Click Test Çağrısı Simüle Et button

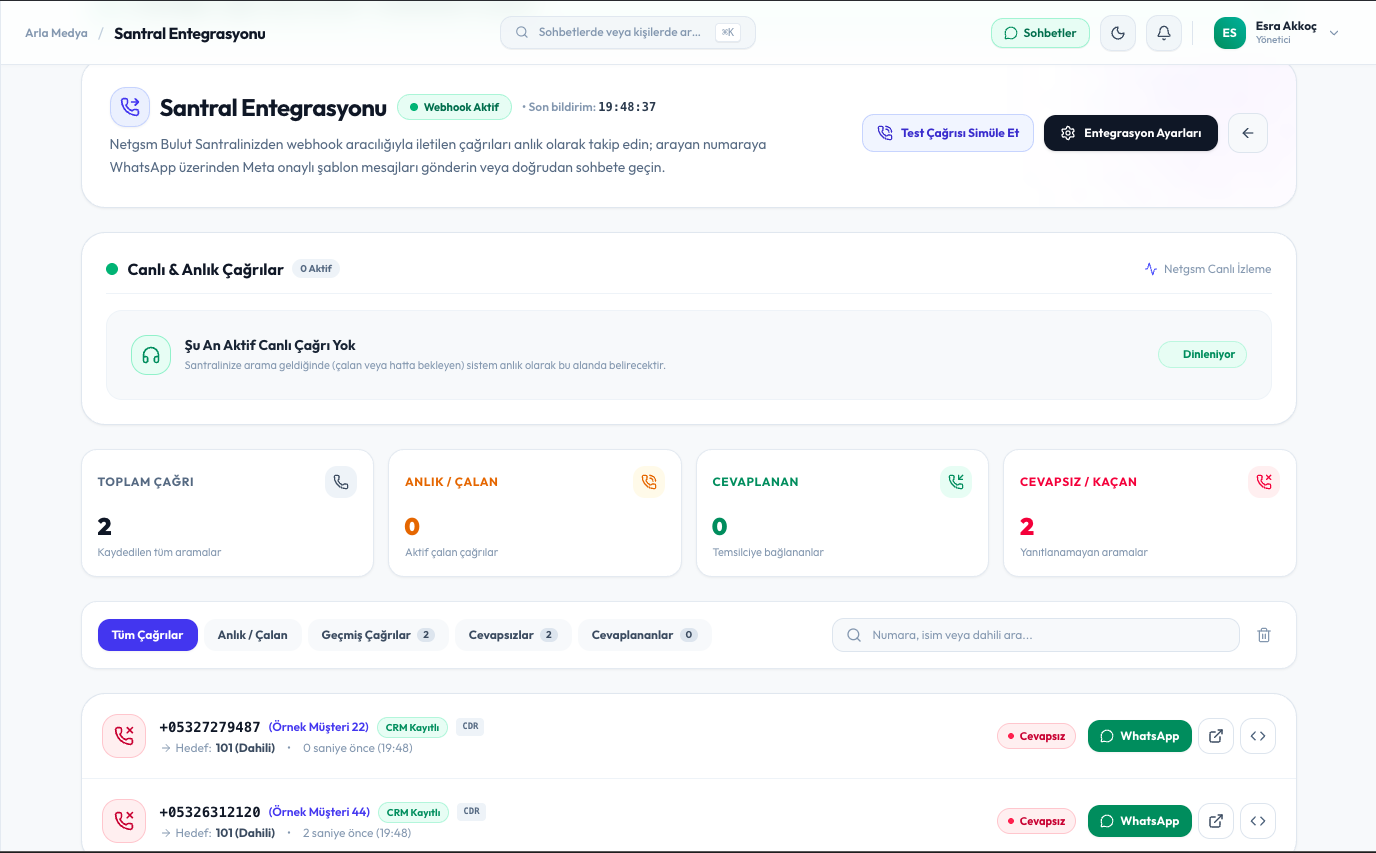click(x=948, y=133)
